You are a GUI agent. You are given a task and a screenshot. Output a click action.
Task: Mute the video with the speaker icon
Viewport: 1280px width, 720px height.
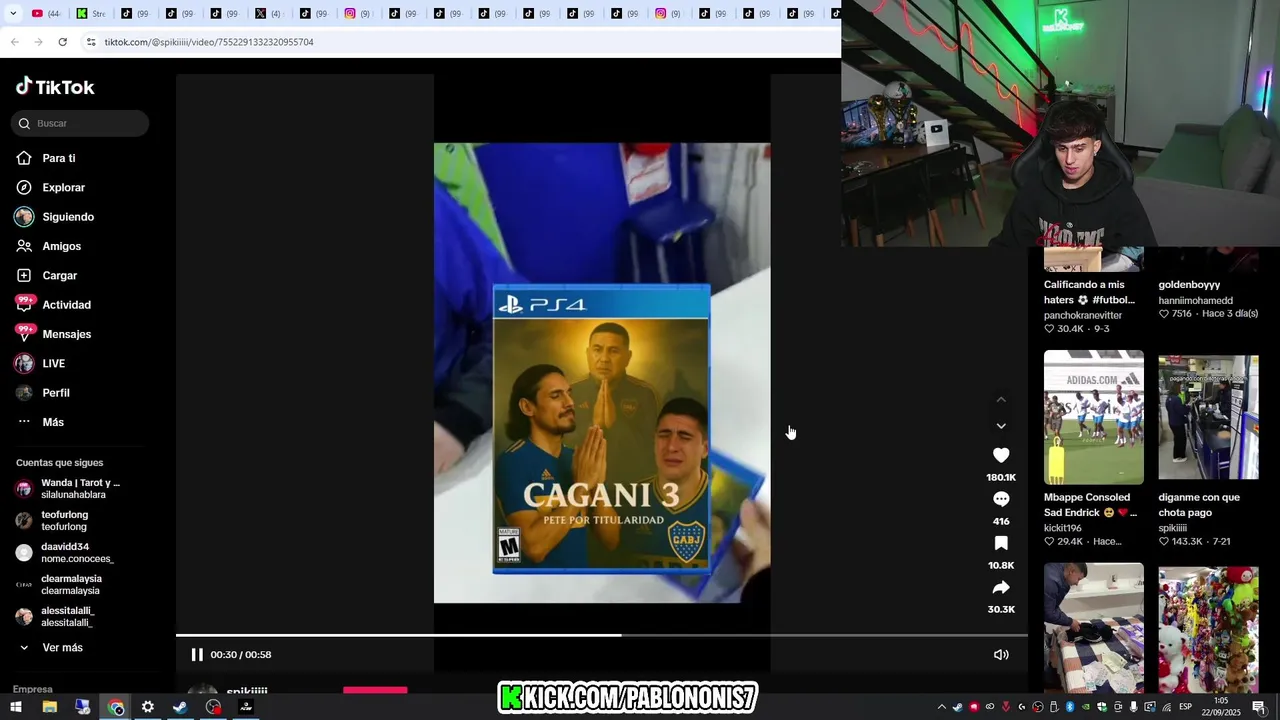[1001, 655]
